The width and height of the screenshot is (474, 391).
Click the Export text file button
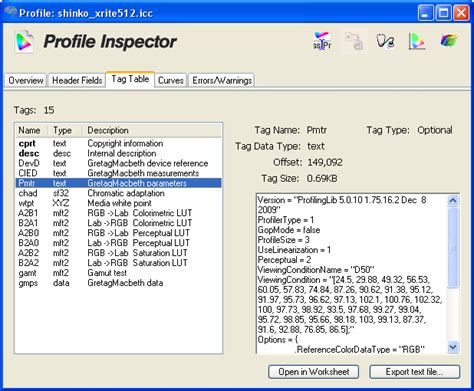pos(414,372)
